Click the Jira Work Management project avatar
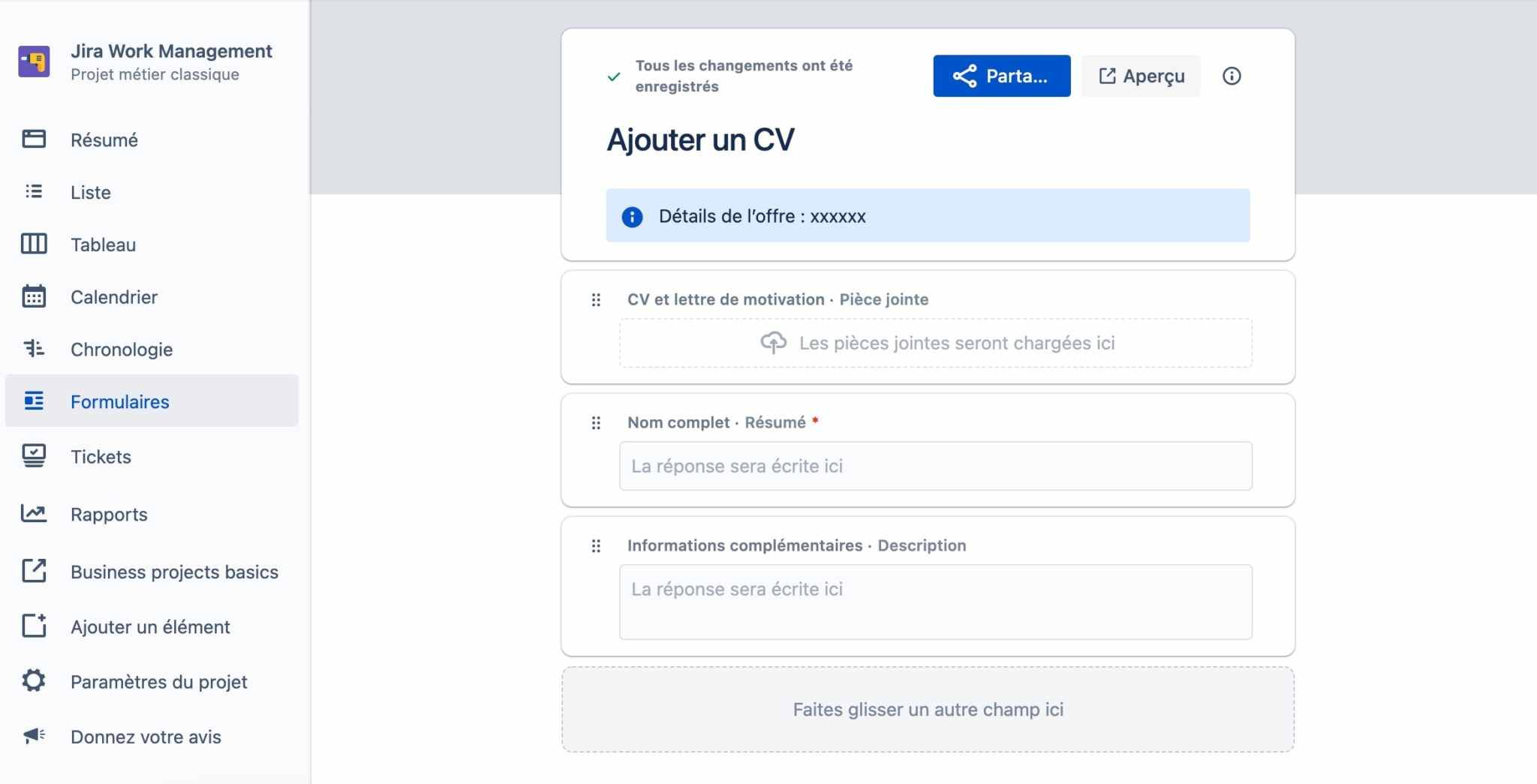Image resolution: width=1537 pixels, height=784 pixels. pyautogui.click(x=35, y=62)
